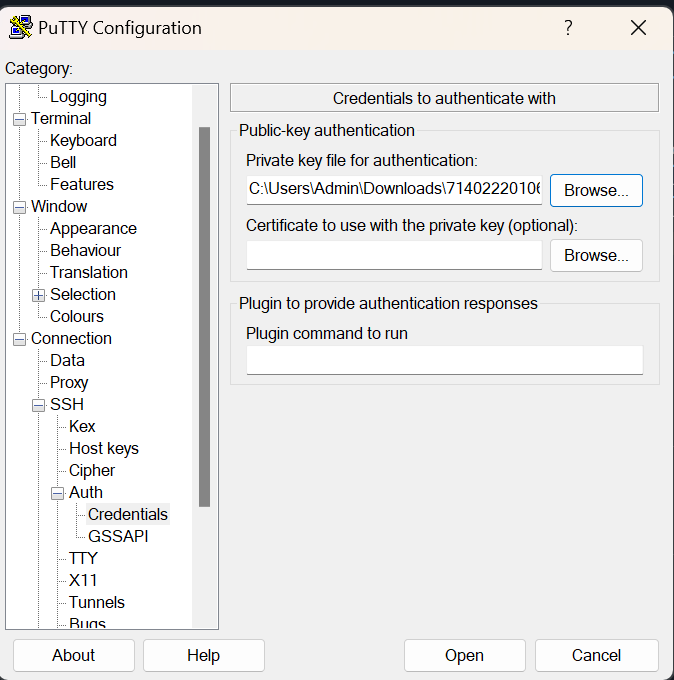Open the Behaviour settings category
Viewport: 674px width, 680px height.
tap(85, 251)
